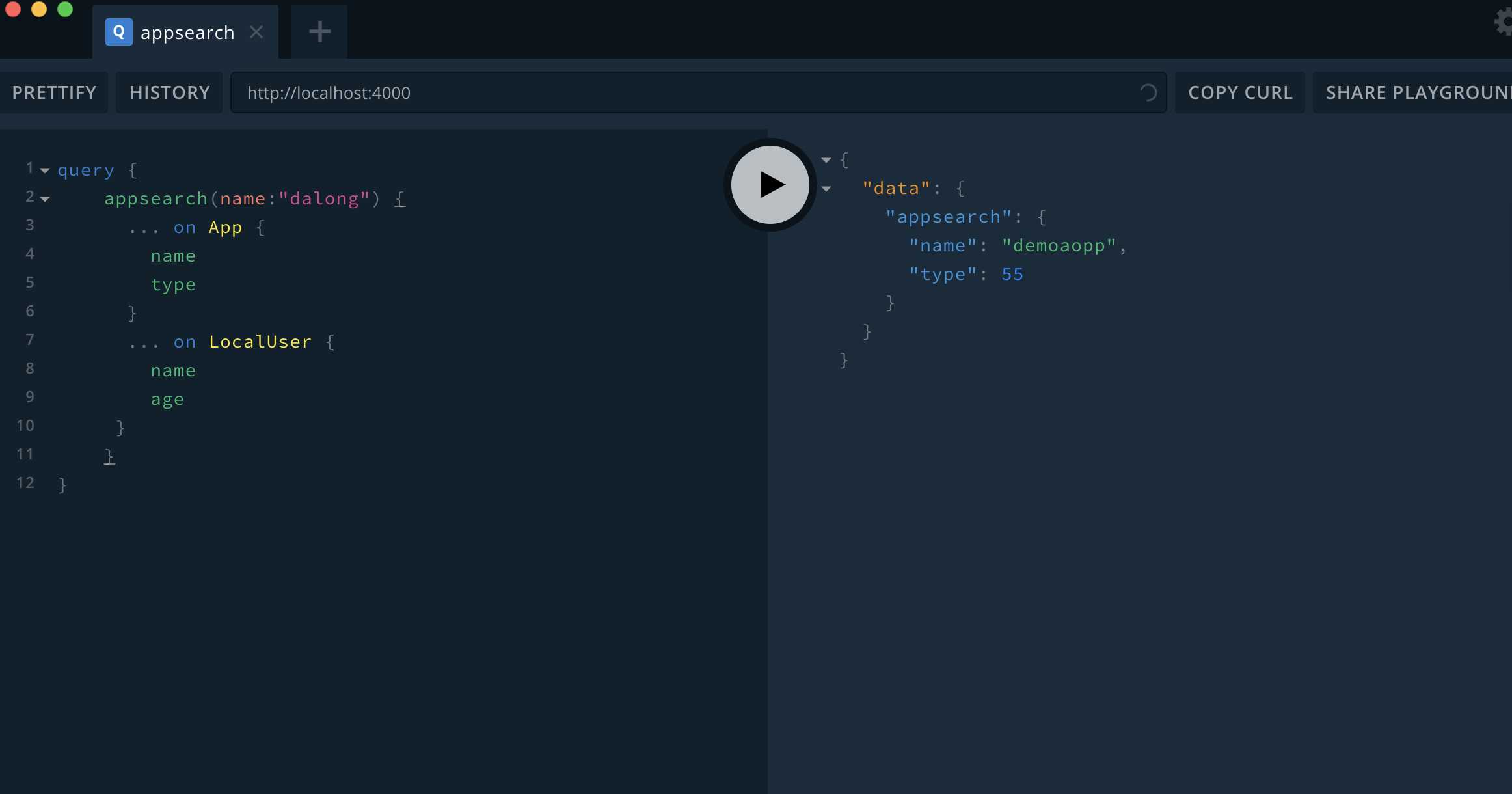
Task: Click the reload icon next to URL
Action: click(1148, 92)
